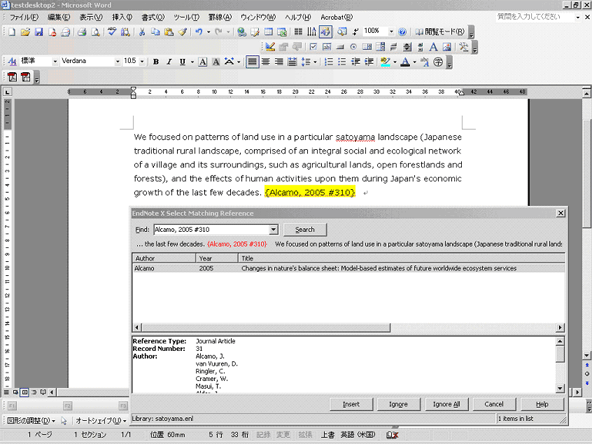Print the document using the printer icon

click(82, 32)
